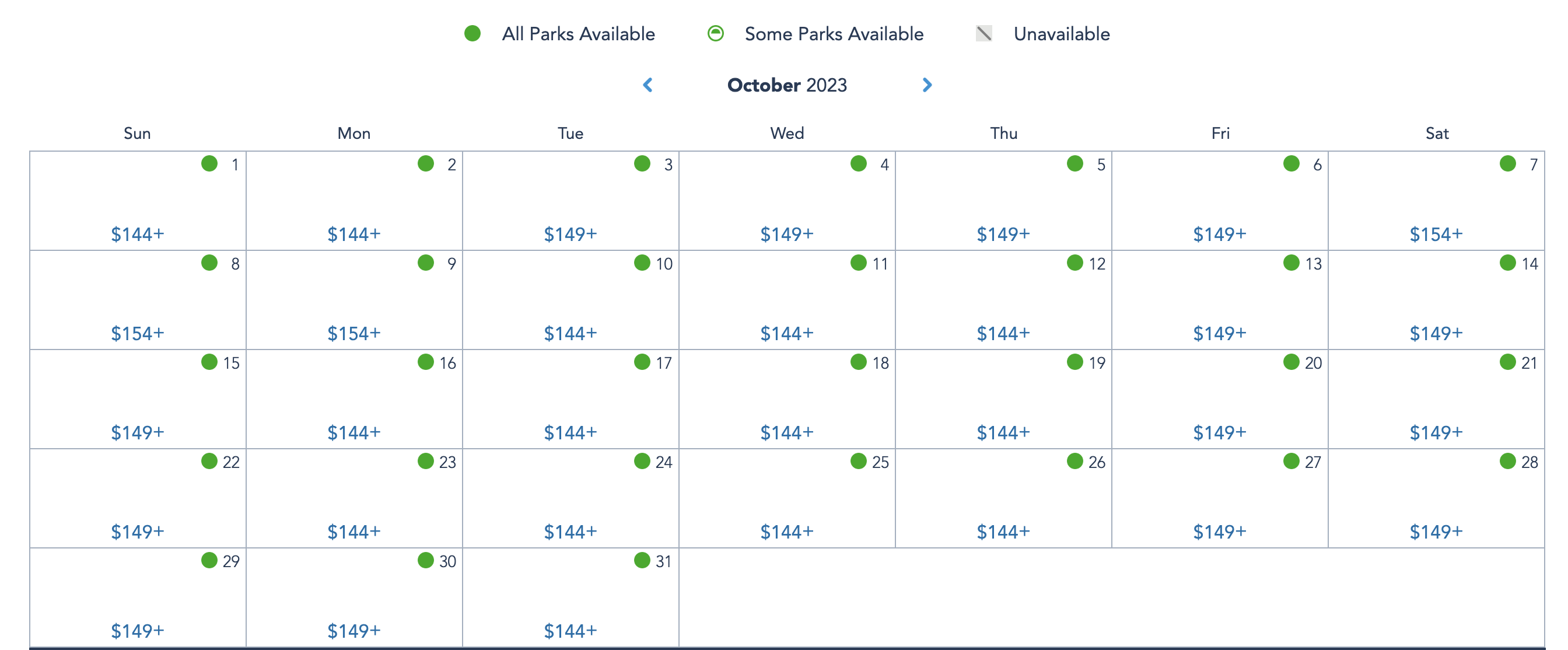Select the $154+ price on October 8
Image resolution: width=1568 pixels, height=650 pixels.
(138, 334)
